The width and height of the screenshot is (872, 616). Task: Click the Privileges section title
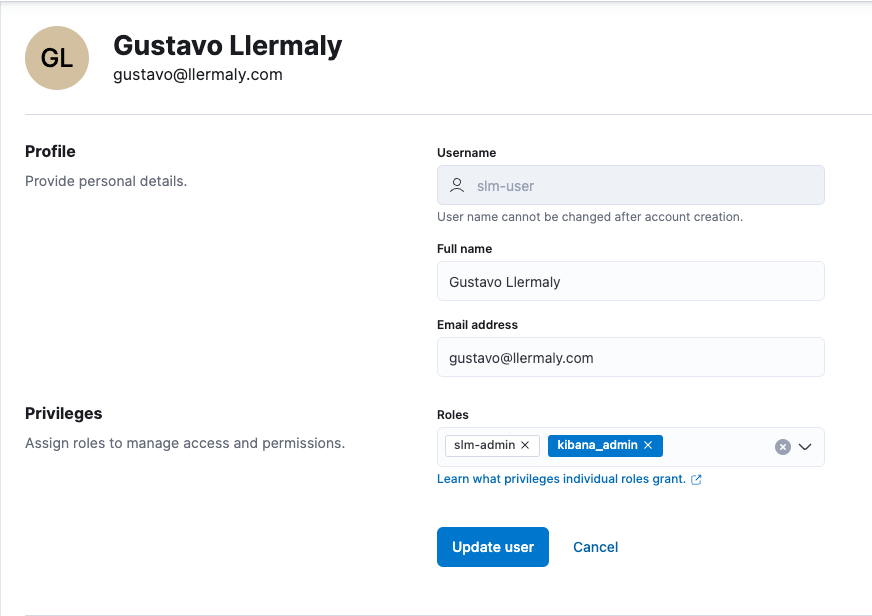[x=63, y=413]
